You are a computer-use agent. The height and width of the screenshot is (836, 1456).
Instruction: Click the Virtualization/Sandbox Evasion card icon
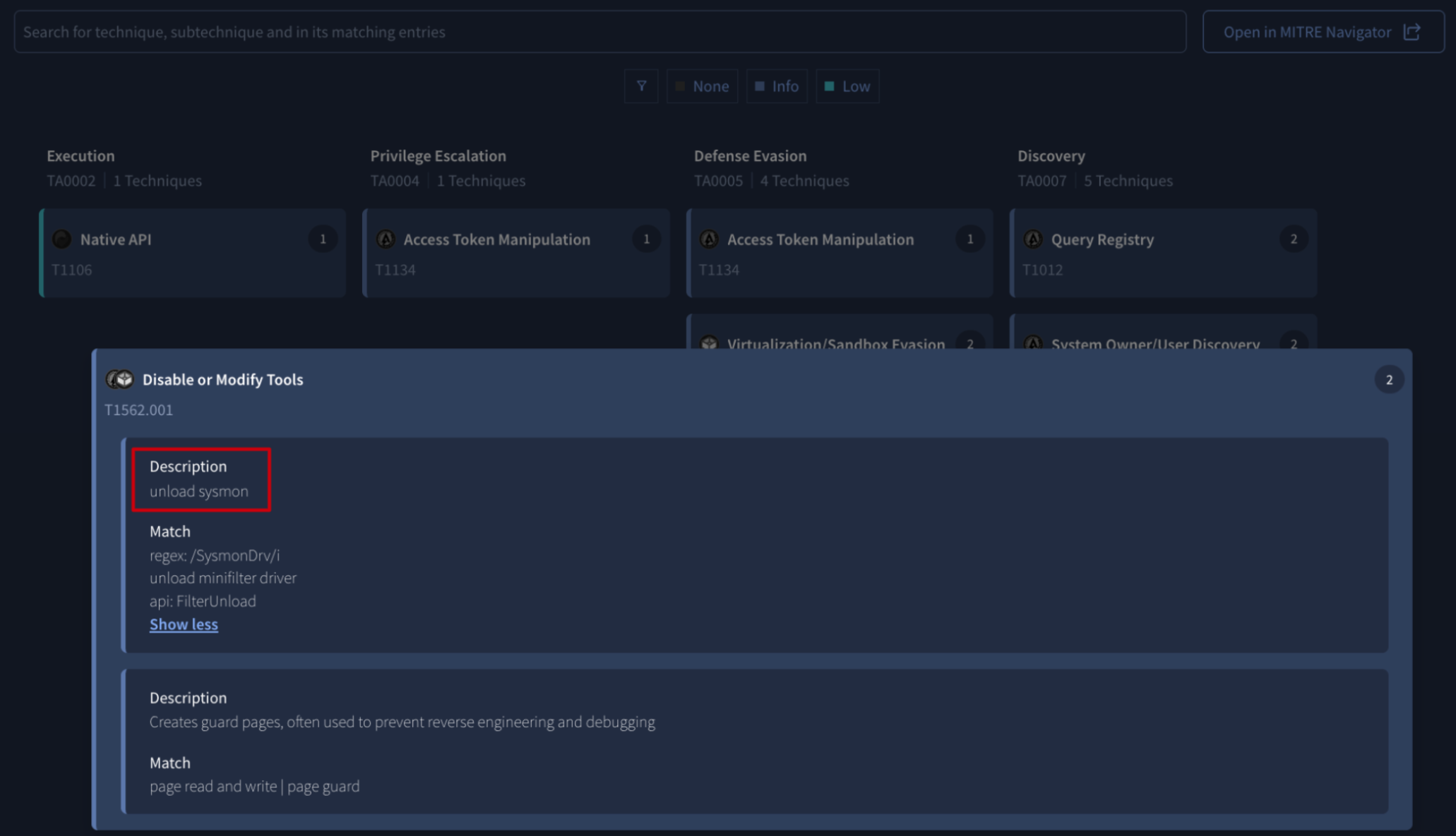[709, 344]
